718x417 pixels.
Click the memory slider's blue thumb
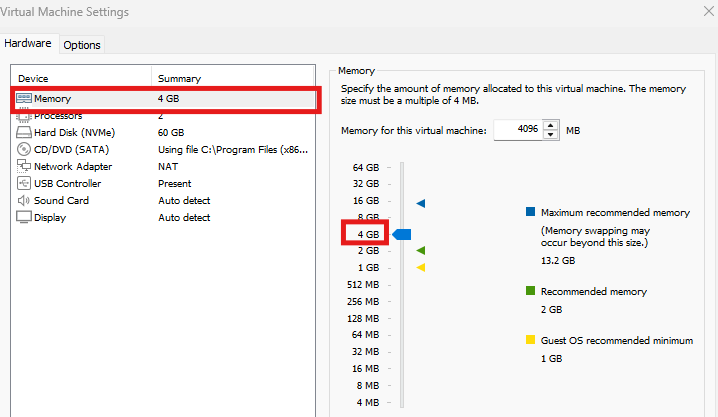[x=402, y=234]
